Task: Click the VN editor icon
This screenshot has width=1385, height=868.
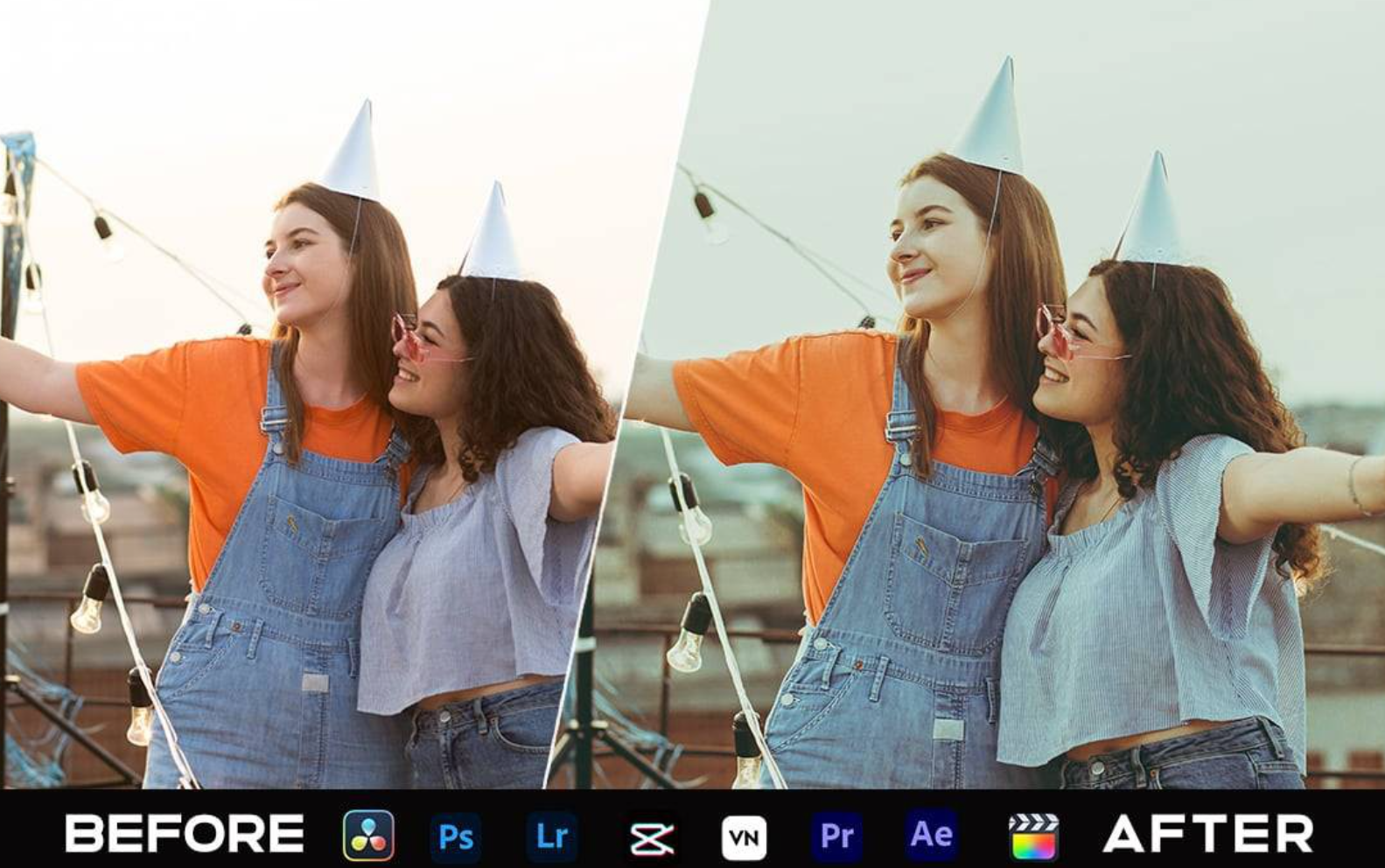Action: point(744,838)
